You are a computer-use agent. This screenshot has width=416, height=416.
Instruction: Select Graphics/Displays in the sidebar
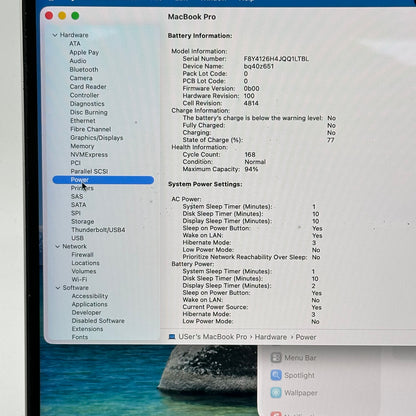click(x=97, y=138)
